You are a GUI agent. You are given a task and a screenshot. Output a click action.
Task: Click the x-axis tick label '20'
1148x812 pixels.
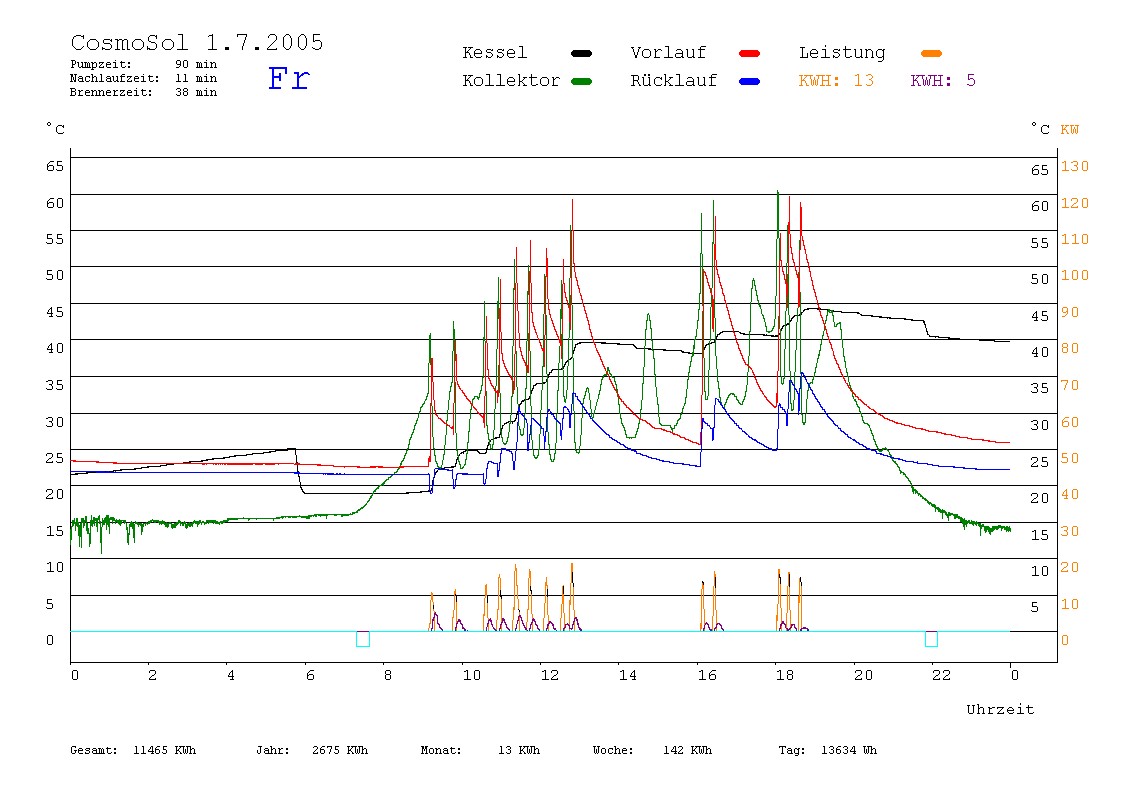click(863, 675)
